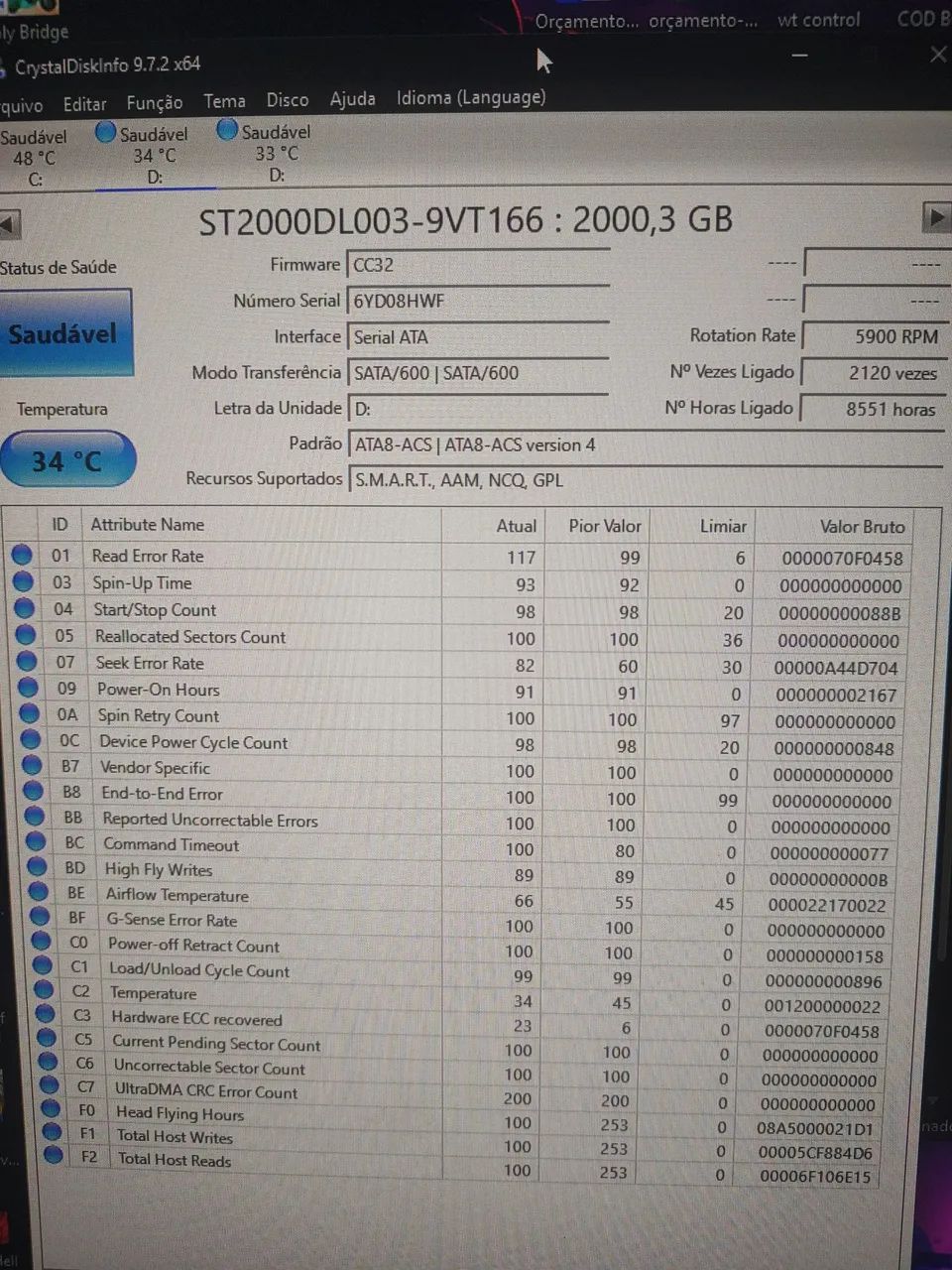Screen dimensions: 952x1270
Task: Click status circle of Hardware ECC recovered
Action: pos(45,1013)
